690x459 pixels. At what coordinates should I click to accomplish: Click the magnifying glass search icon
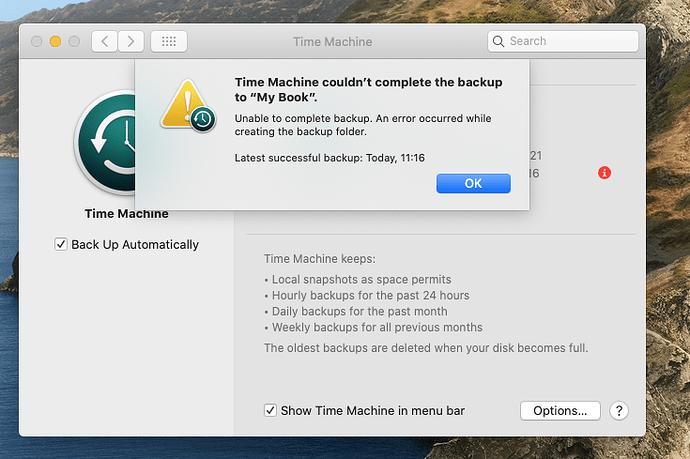click(x=498, y=41)
